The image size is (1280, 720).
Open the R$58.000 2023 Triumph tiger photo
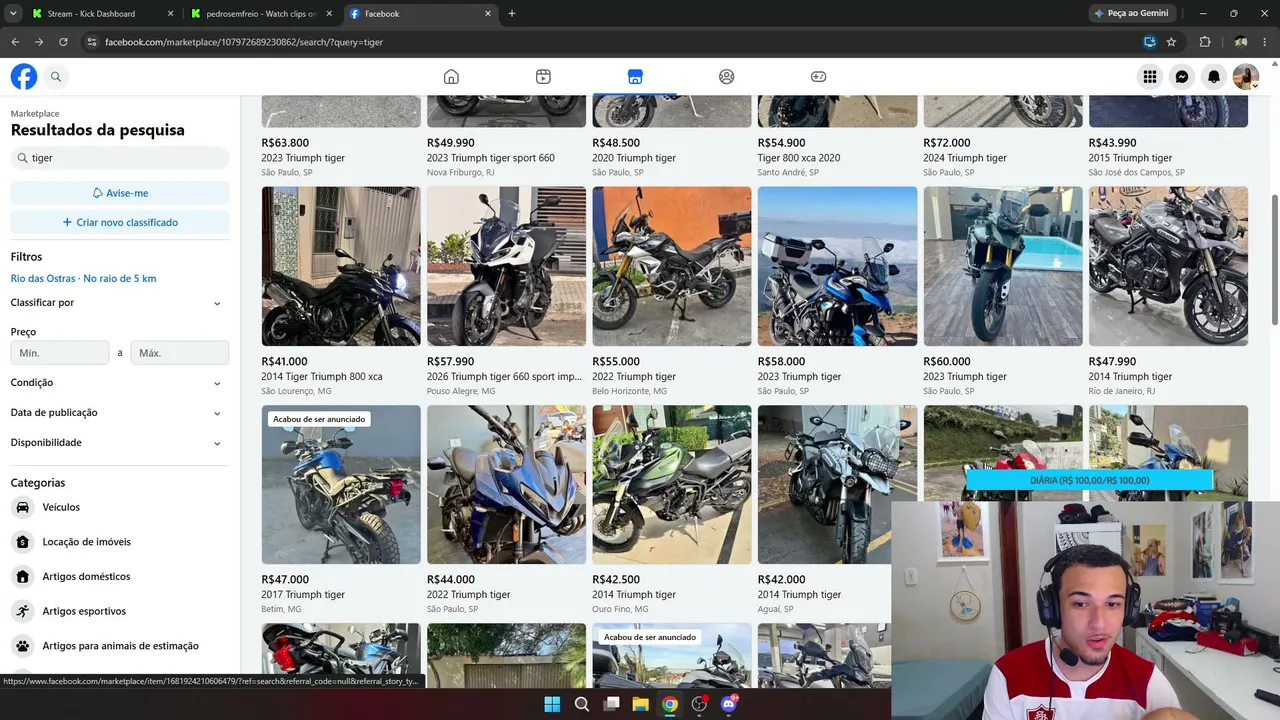838,266
